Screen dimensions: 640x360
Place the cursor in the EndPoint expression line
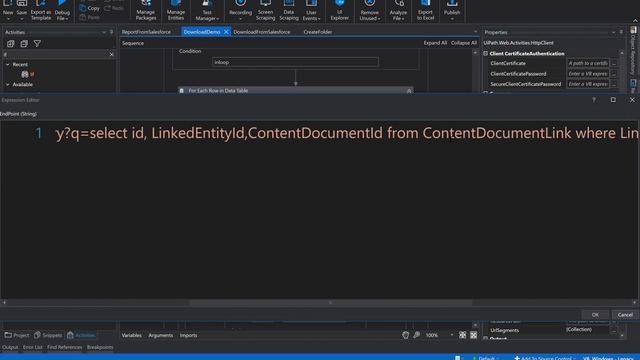coord(347,133)
